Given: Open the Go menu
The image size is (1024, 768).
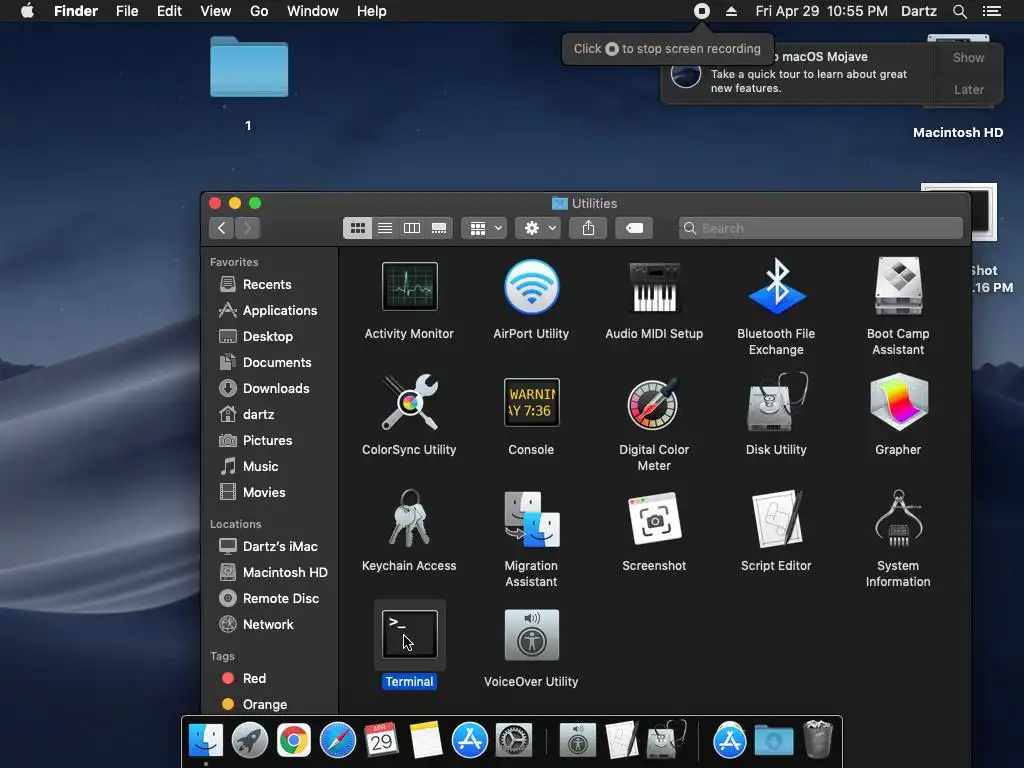Looking at the screenshot, I should pyautogui.click(x=259, y=11).
